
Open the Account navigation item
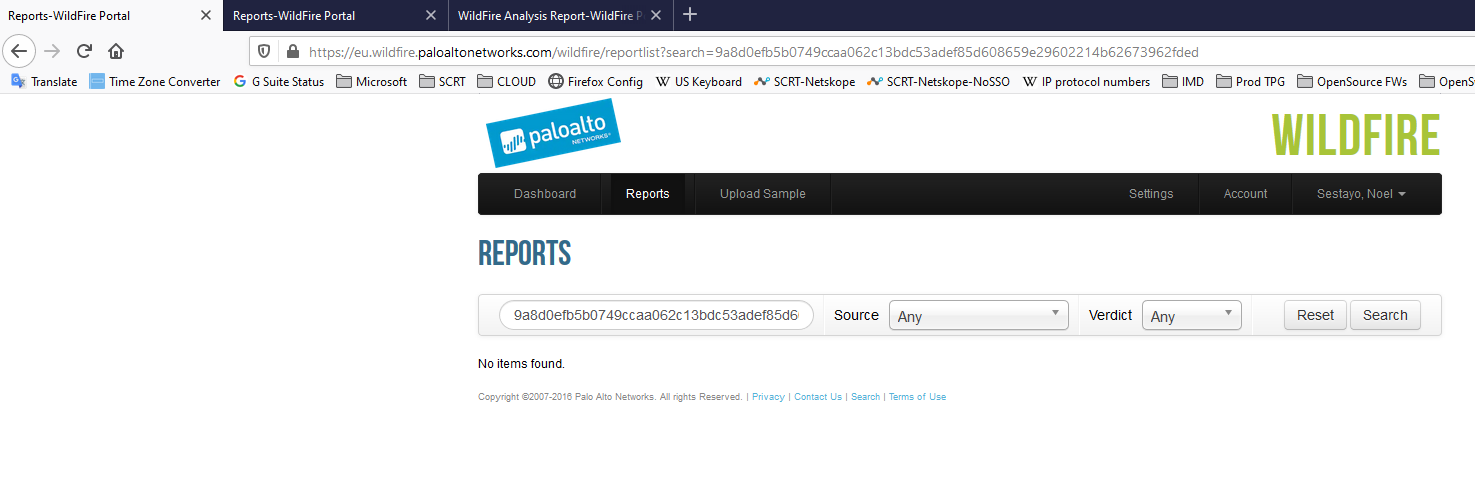click(x=1245, y=194)
